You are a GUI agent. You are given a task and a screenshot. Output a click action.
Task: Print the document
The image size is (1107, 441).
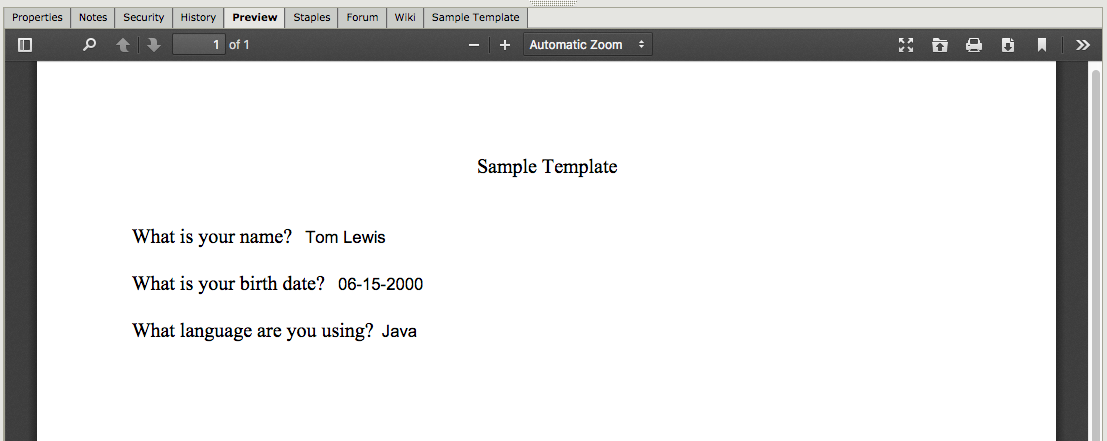[974, 45]
